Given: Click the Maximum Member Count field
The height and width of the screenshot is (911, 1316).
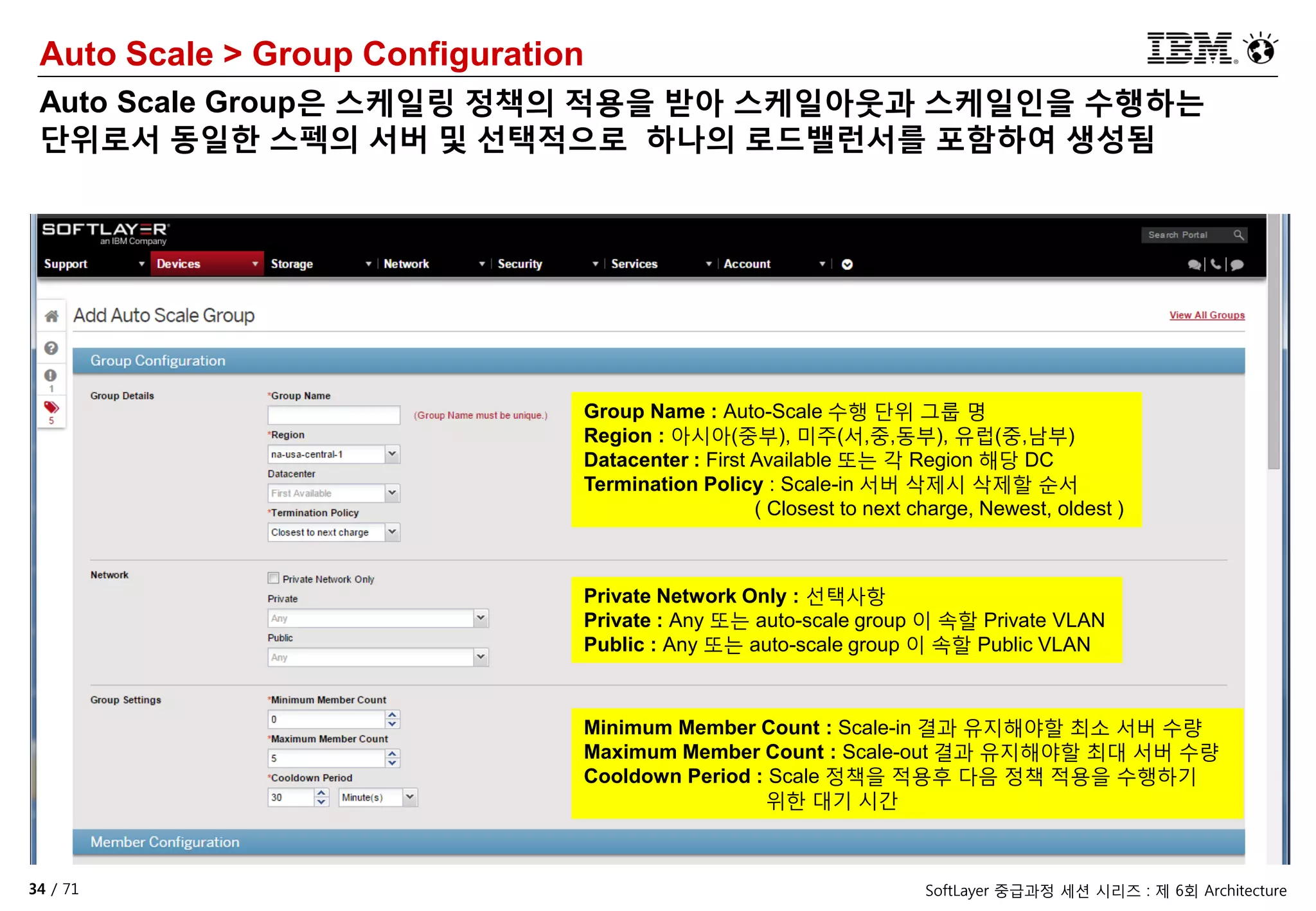Looking at the screenshot, I should pyautogui.click(x=326, y=759).
